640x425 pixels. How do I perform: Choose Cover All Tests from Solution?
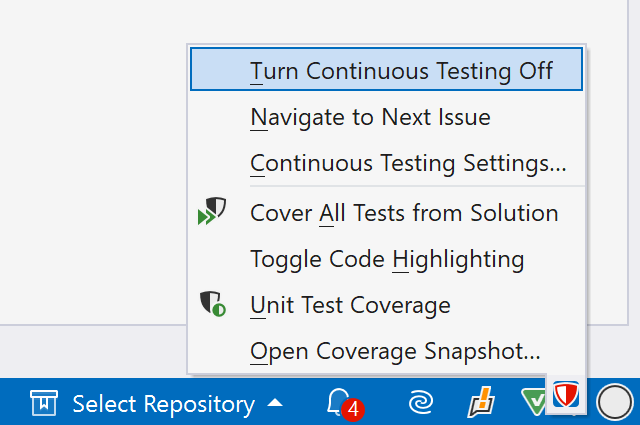coord(404,212)
